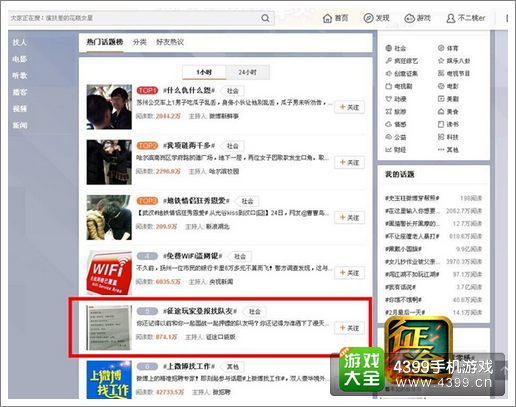The height and width of the screenshot is (407, 516).
Task: Select the 公益 category icon
Action: coord(388,137)
